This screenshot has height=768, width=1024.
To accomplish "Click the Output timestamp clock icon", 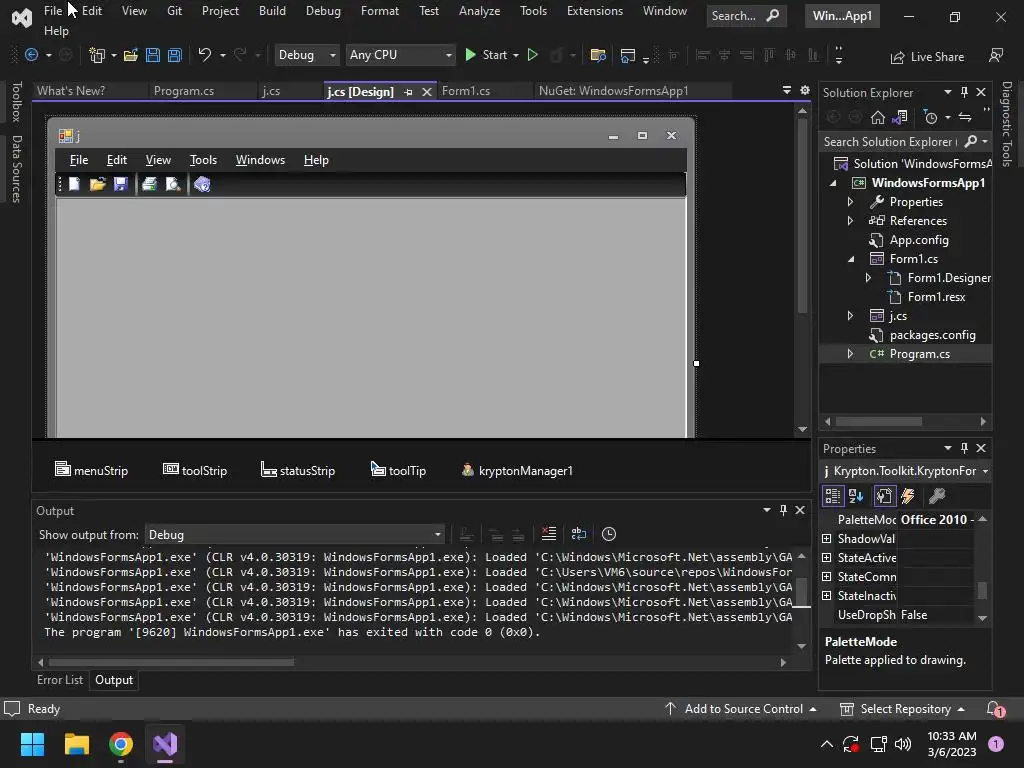I will 609,534.
